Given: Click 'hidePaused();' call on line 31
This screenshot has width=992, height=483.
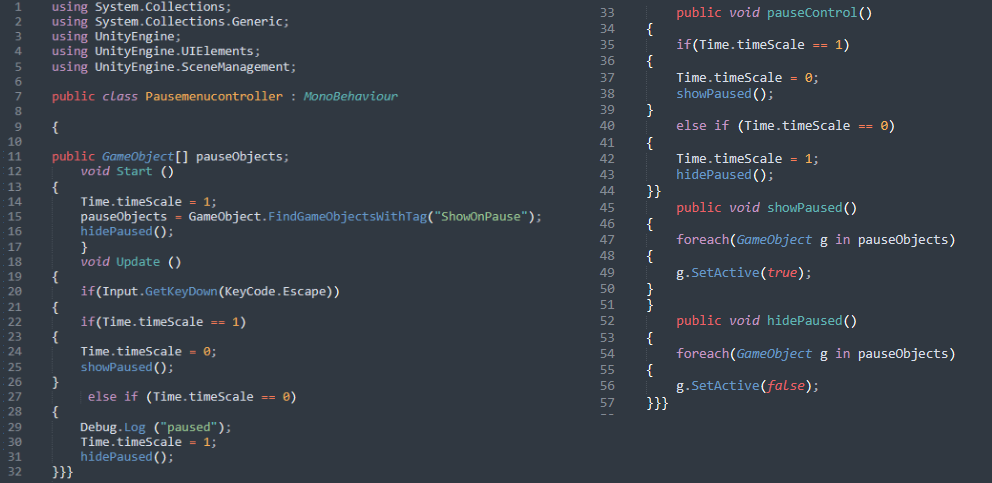Looking at the screenshot, I should pos(127,457).
